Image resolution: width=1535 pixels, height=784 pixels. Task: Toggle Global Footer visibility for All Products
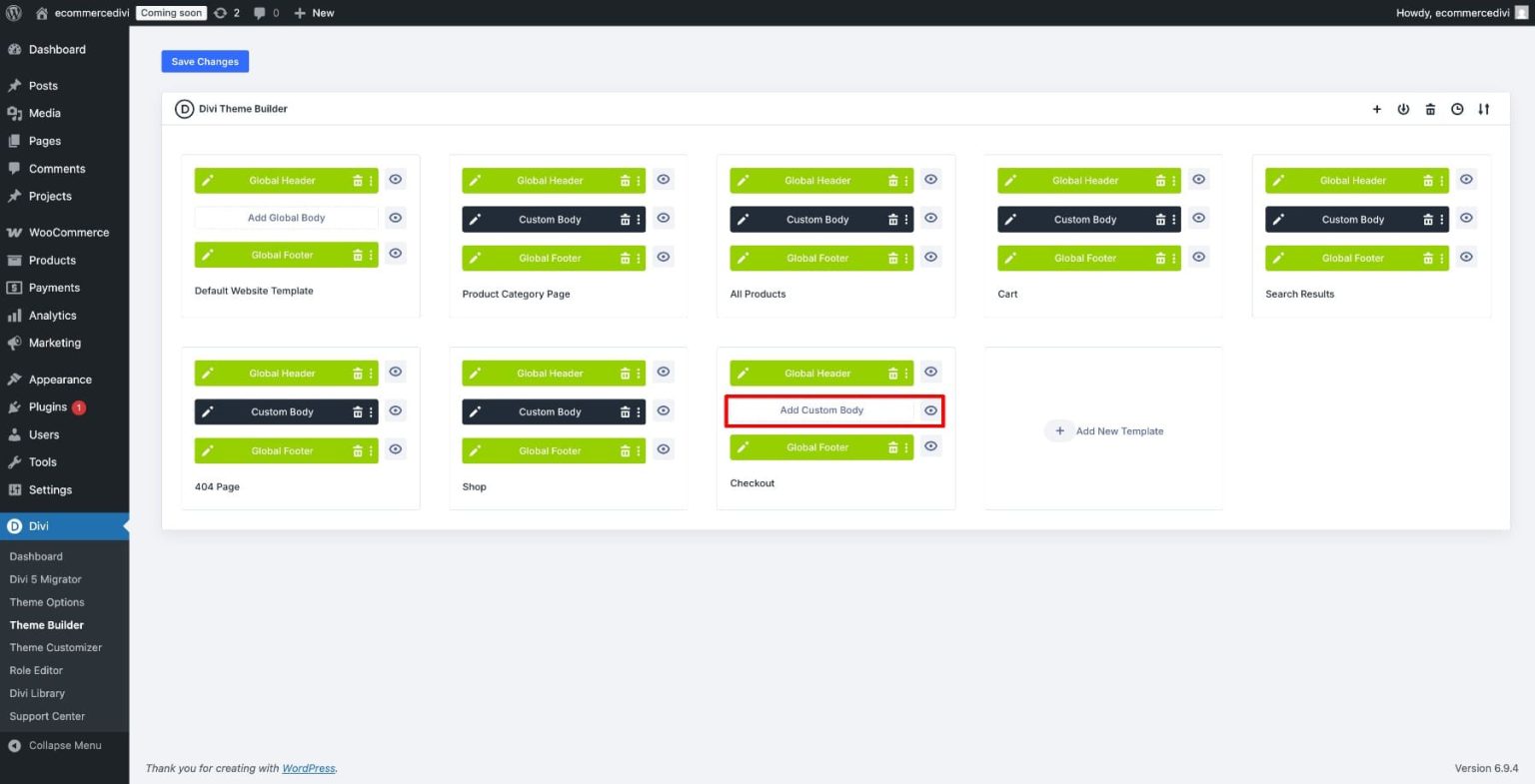coord(930,257)
